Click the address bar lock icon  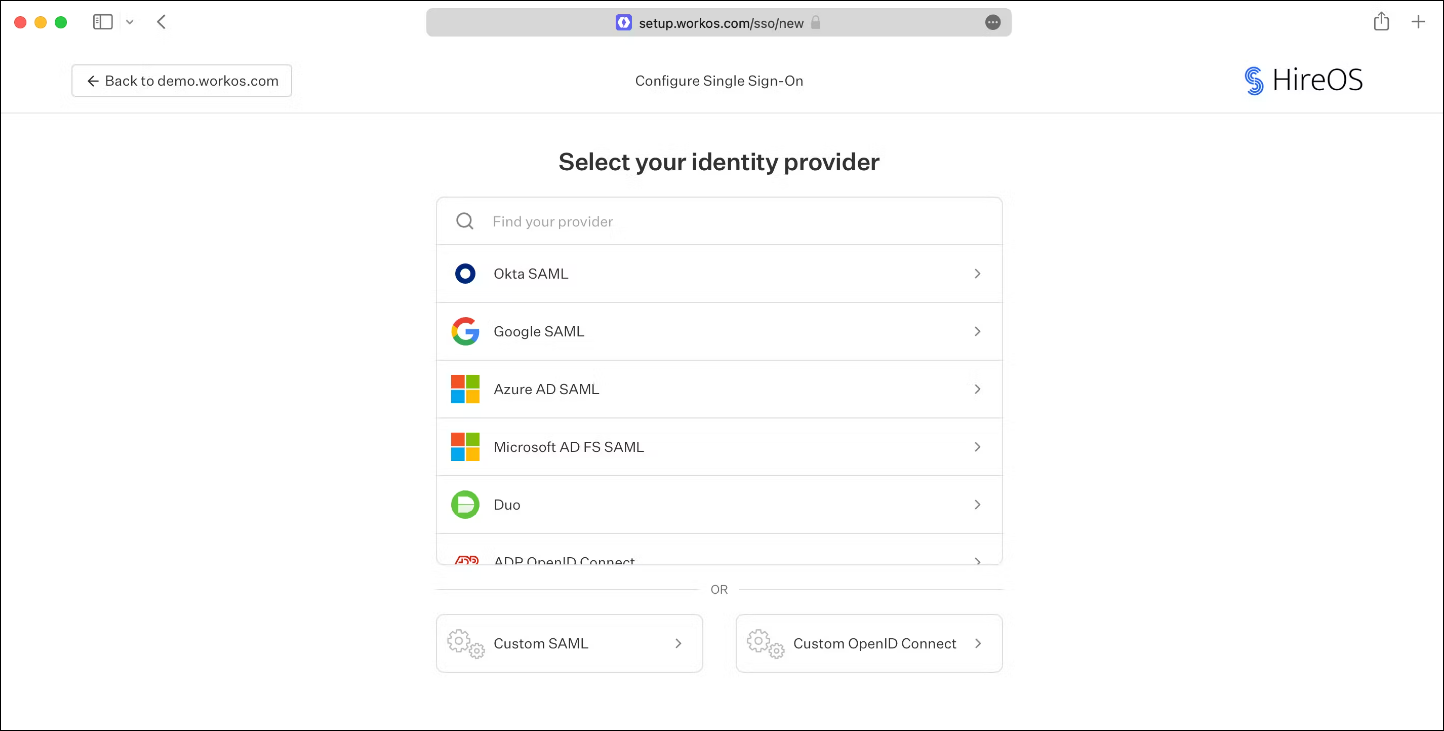[x=815, y=22]
